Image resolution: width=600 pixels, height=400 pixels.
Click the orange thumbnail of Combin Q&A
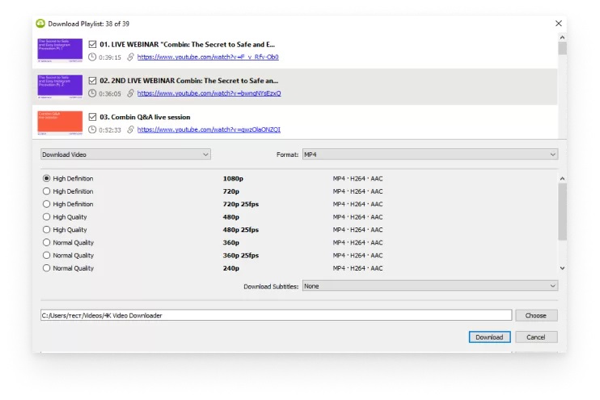pyautogui.click(x=60, y=122)
